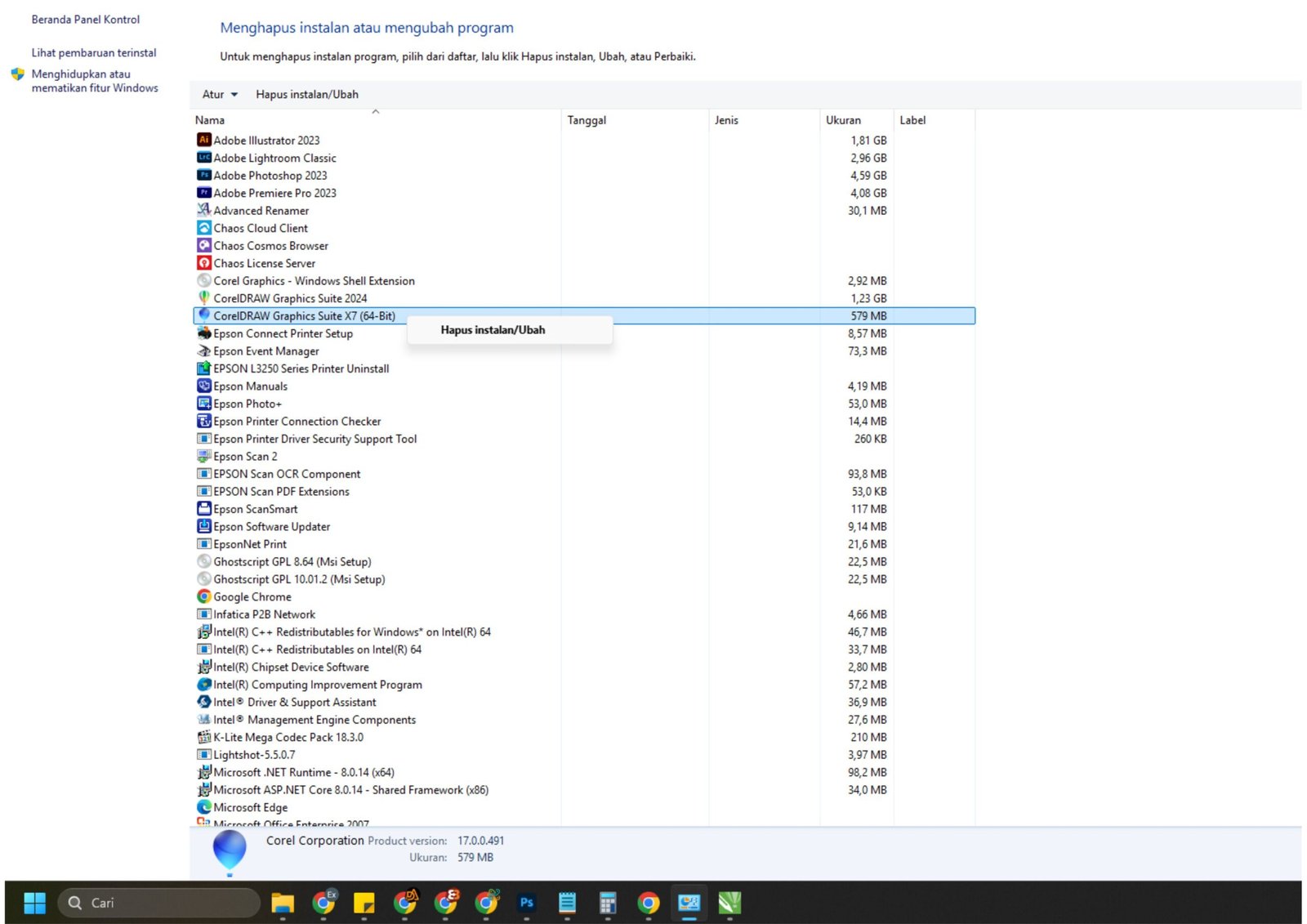Sort programs by Nama column header
The image size is (1307, 924).
click(210, 120)
